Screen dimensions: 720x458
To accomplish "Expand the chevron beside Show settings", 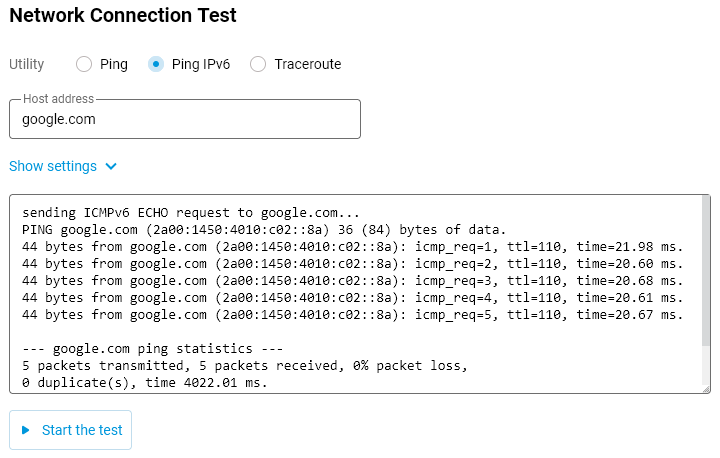I will click(111, 166).
